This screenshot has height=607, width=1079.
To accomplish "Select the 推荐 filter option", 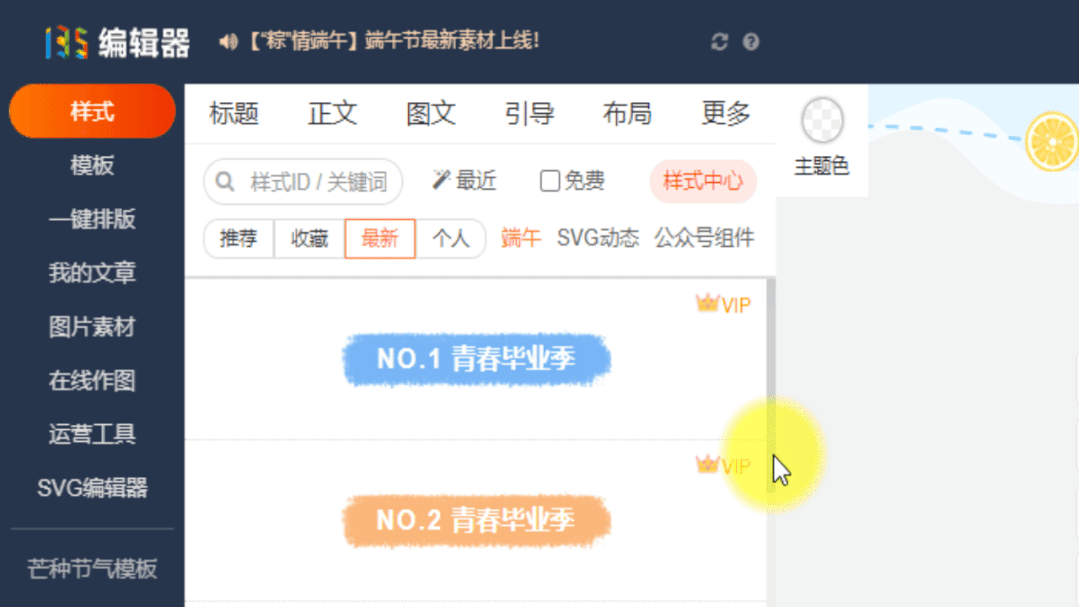I will [x=238, y=239].
